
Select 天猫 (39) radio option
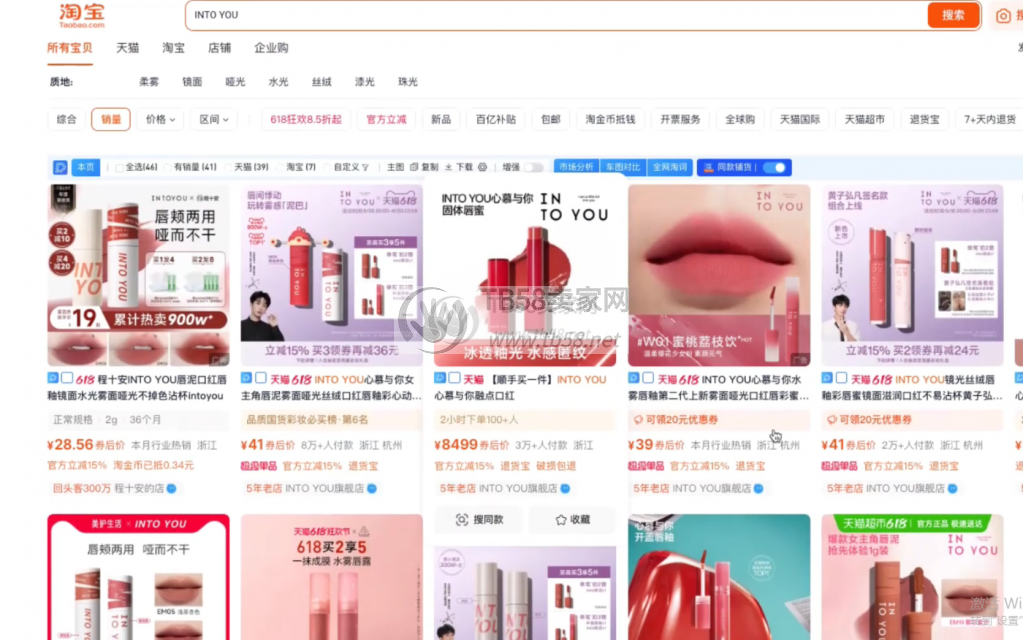click(x=228, y=168)
